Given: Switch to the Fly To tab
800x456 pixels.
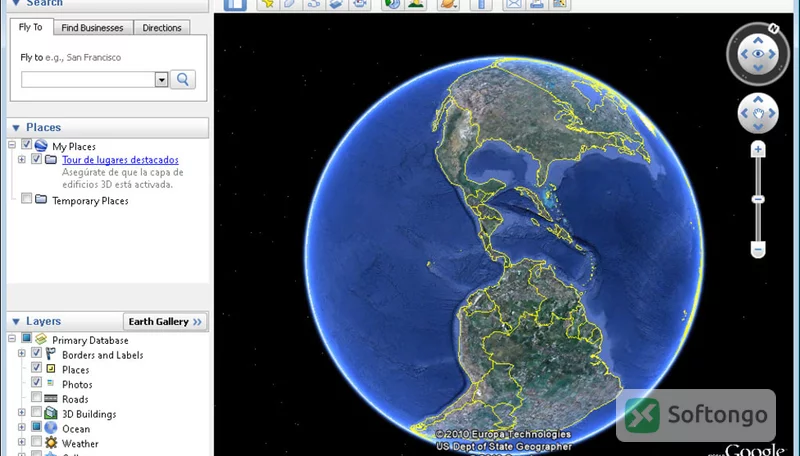Looking at the screenshot, I should (x=31, y=27).
